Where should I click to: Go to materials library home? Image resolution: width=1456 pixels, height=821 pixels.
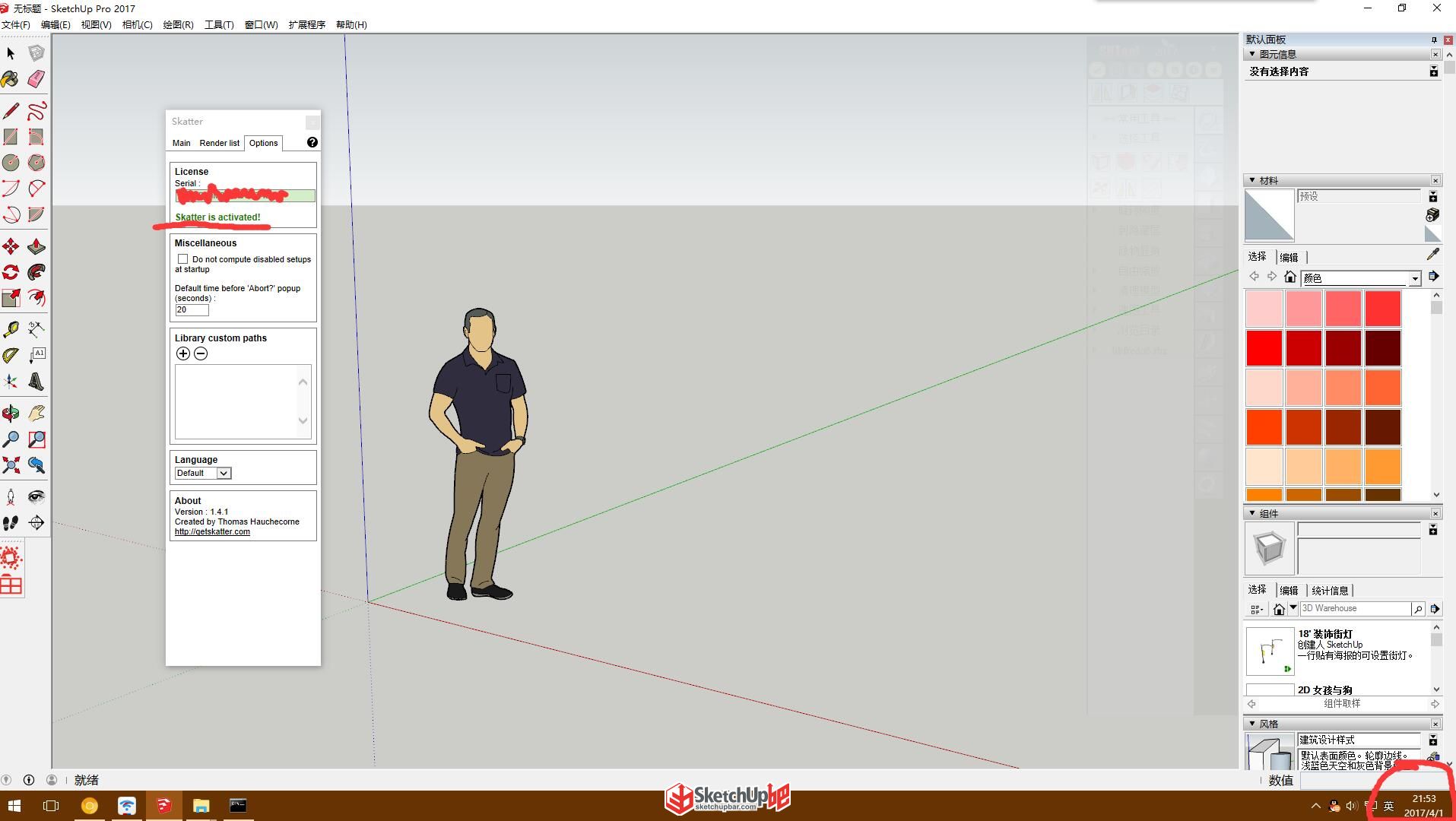tap(1289, 277)
